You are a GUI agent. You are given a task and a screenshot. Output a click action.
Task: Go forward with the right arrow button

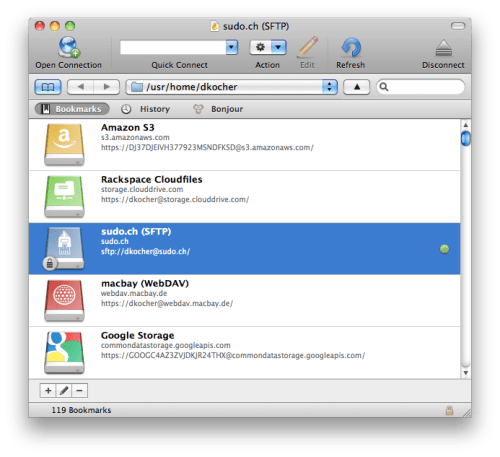(x=107, y=87)
